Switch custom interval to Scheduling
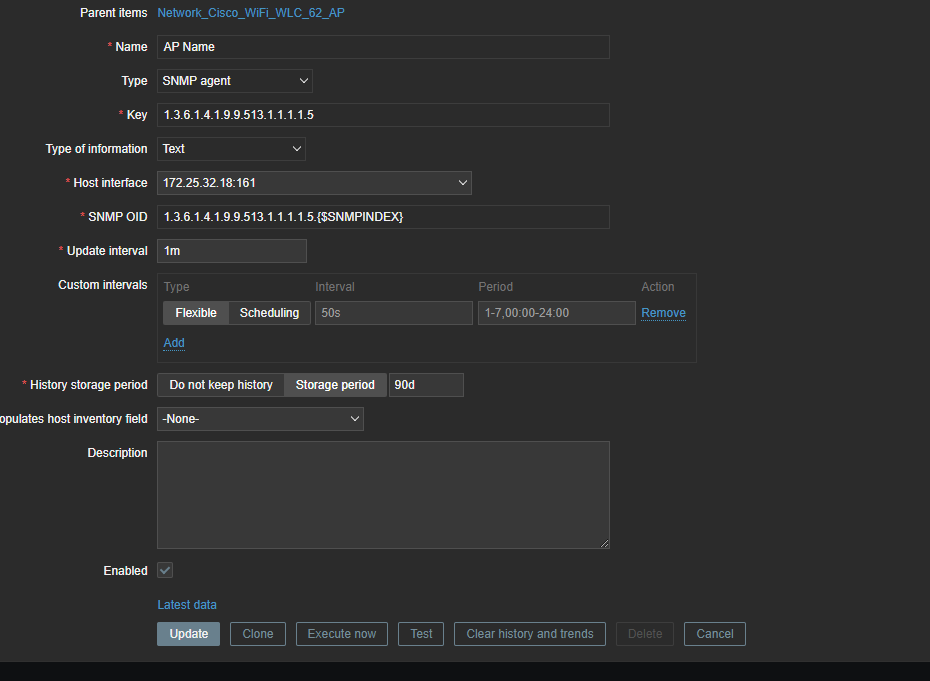Viewport: 930px width, 681px height. (269, 313)
